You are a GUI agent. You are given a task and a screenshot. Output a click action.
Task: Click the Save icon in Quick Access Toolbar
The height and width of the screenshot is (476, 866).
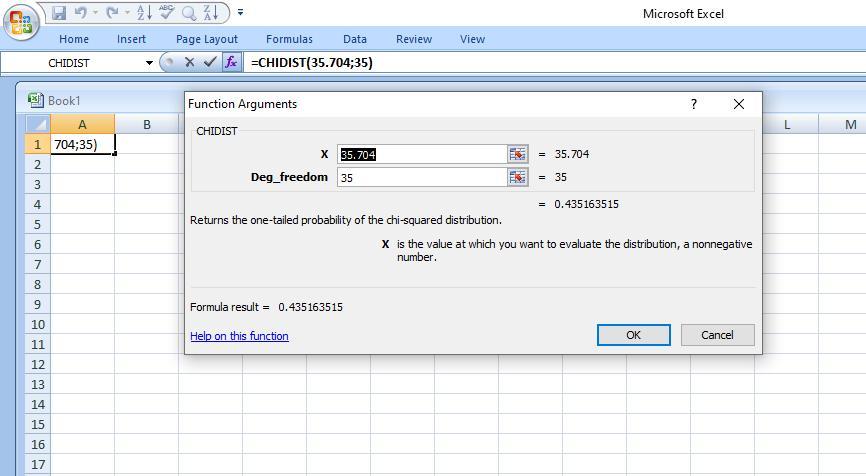(x=59, y=13)
